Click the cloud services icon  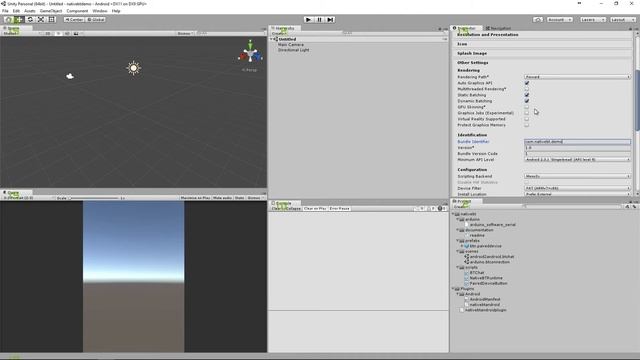[x=538, y=20]
